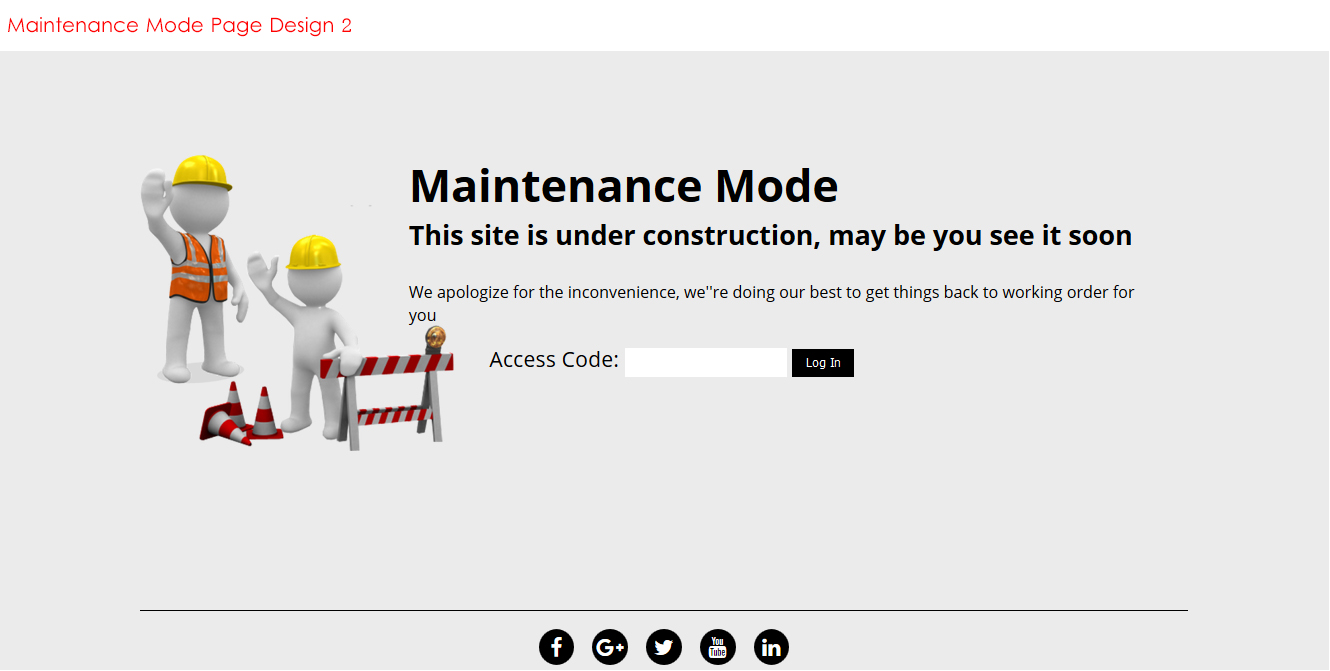
Task: Click the warning lamp atop the barricade
Action: (435, 338)
